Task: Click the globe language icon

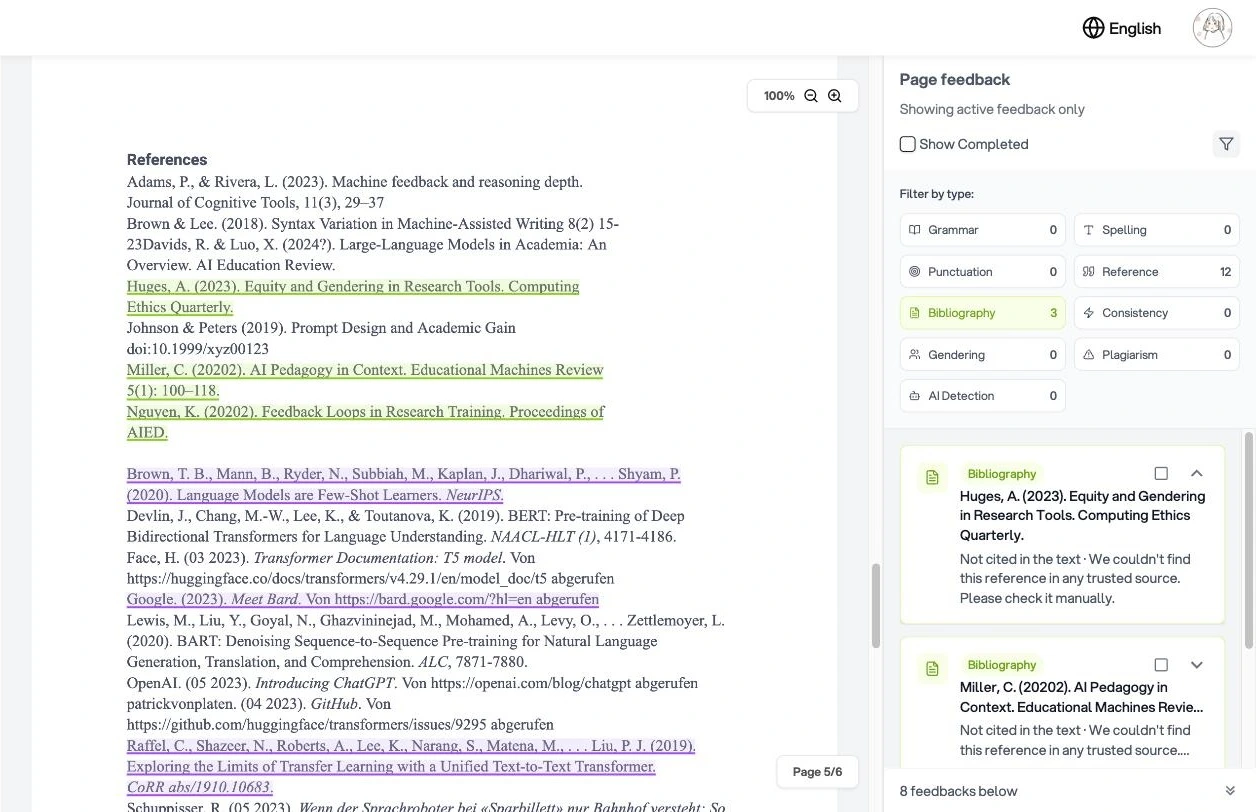Action: [x=1093, y=28]
